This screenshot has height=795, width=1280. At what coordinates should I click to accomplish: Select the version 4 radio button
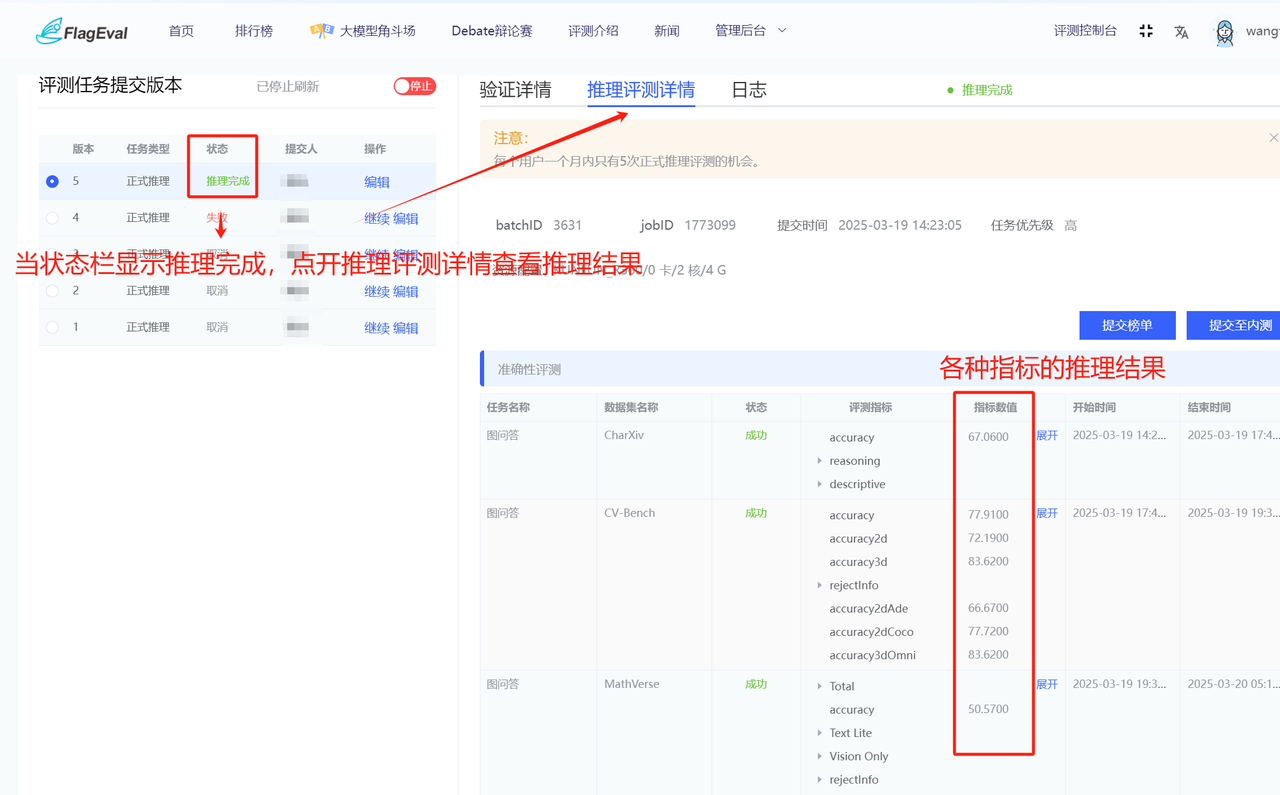coord(52,218)
